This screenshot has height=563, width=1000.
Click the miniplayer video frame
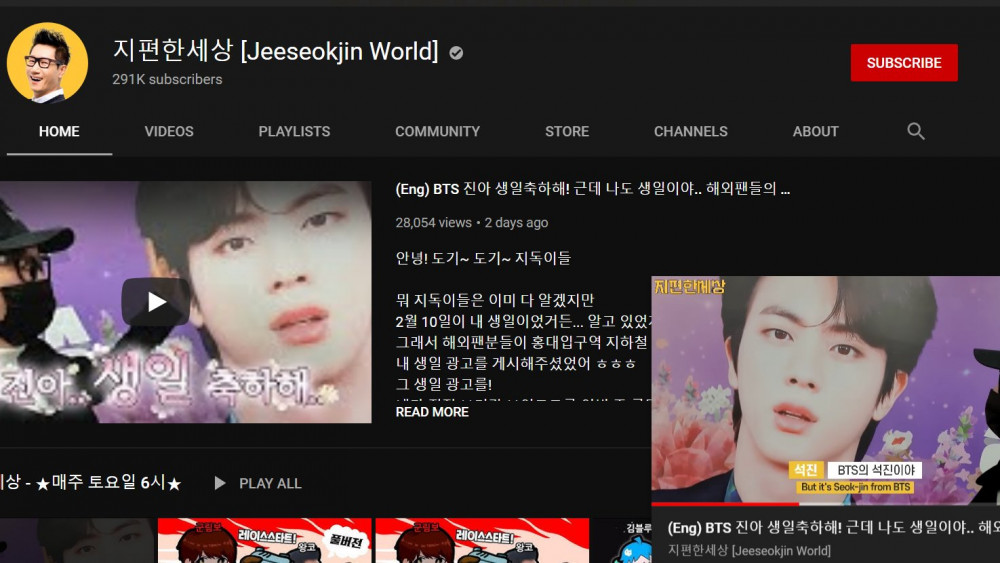click(825, 389)
